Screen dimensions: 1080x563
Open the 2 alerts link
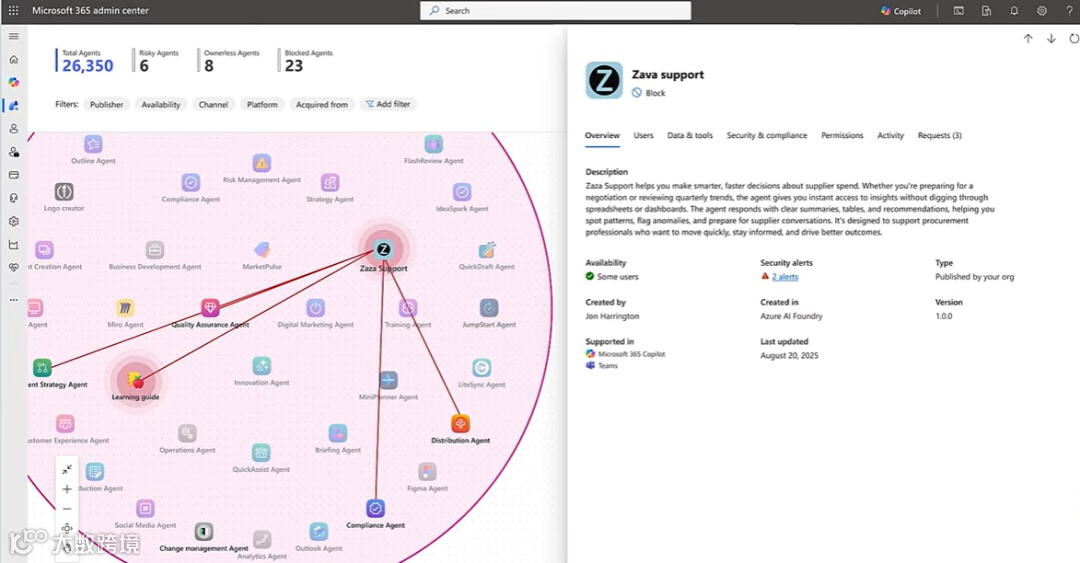[x=785, y=277]
